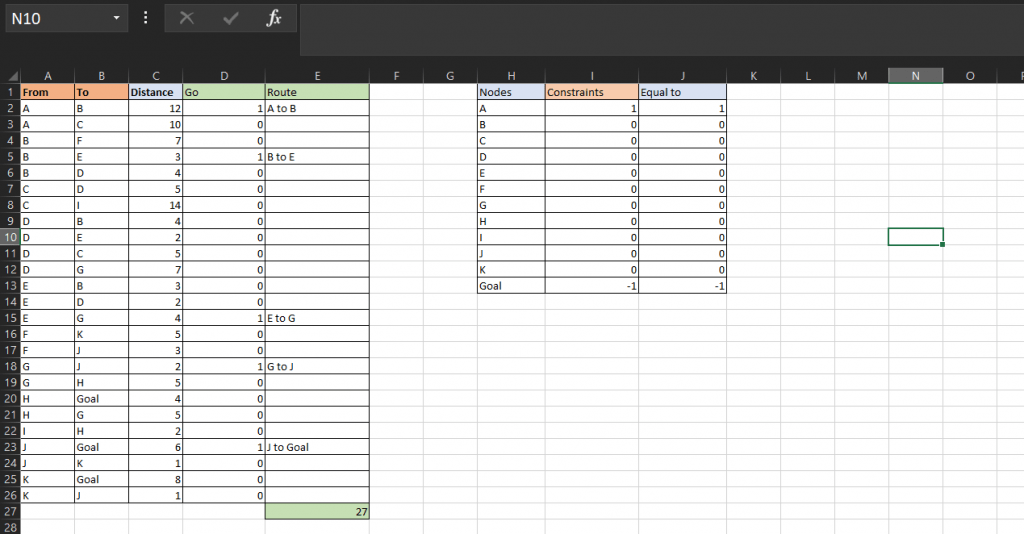Select the "Constraints" header cell
The width and height of the screenshot is (1024, 534).
coord(591,92)
